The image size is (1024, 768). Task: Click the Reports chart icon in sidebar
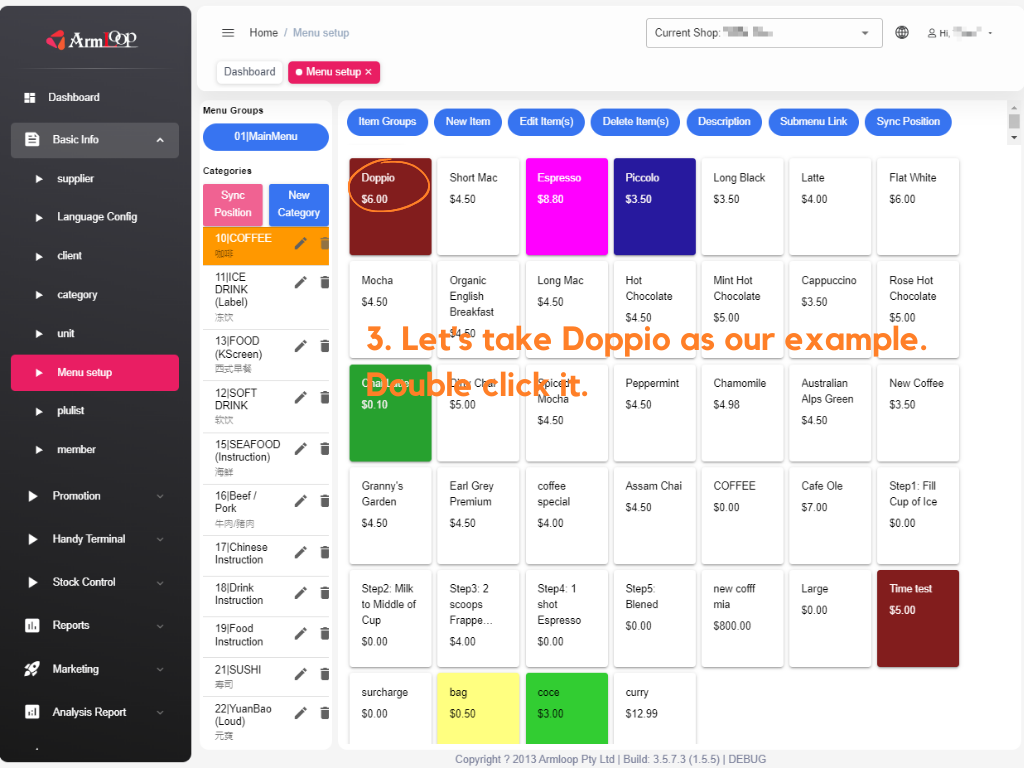coord(31,626)
